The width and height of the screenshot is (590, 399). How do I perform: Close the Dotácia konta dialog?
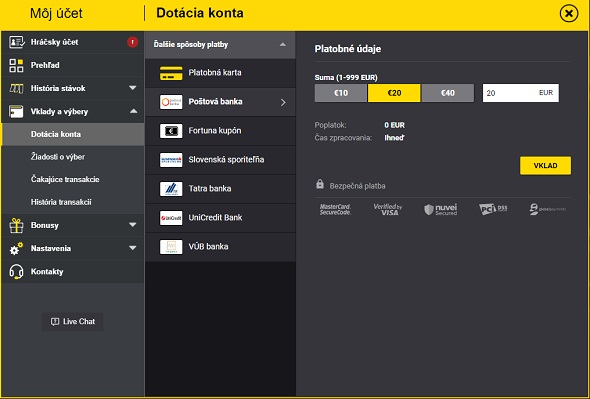(x=569, y=14)
